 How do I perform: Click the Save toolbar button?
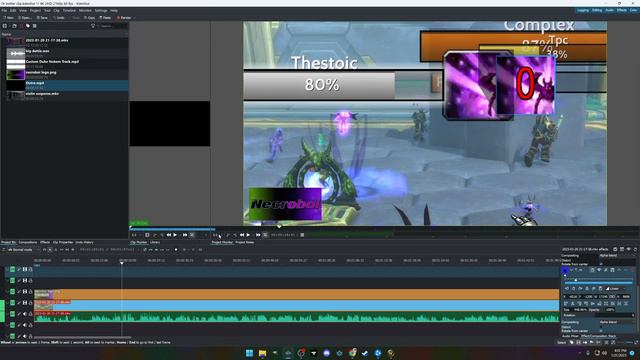click(42, 18)
